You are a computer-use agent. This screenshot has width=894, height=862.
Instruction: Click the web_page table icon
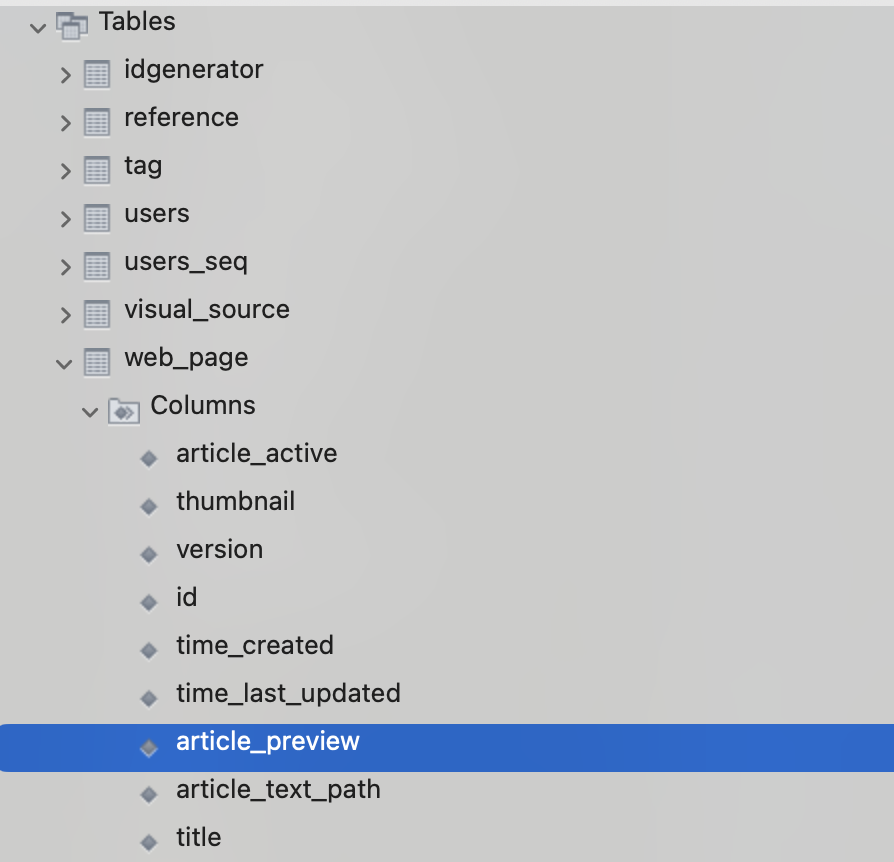97,363
